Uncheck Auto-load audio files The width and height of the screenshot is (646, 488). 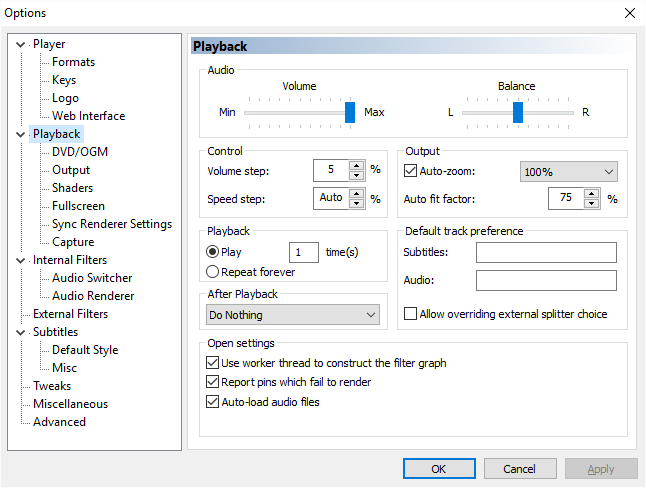pos(212,402)
